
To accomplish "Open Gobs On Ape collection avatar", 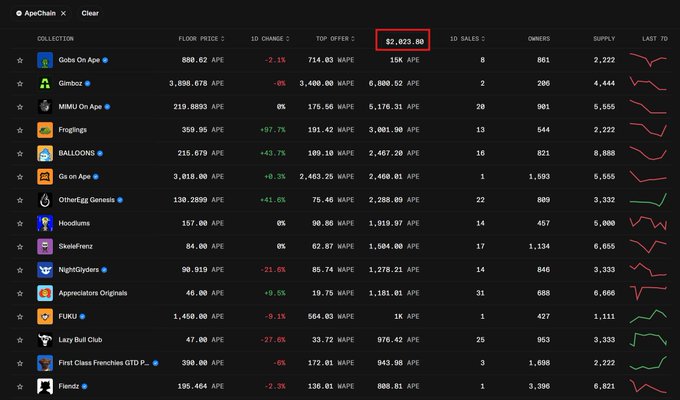I will pyautogui.click(x=45, y=60).
